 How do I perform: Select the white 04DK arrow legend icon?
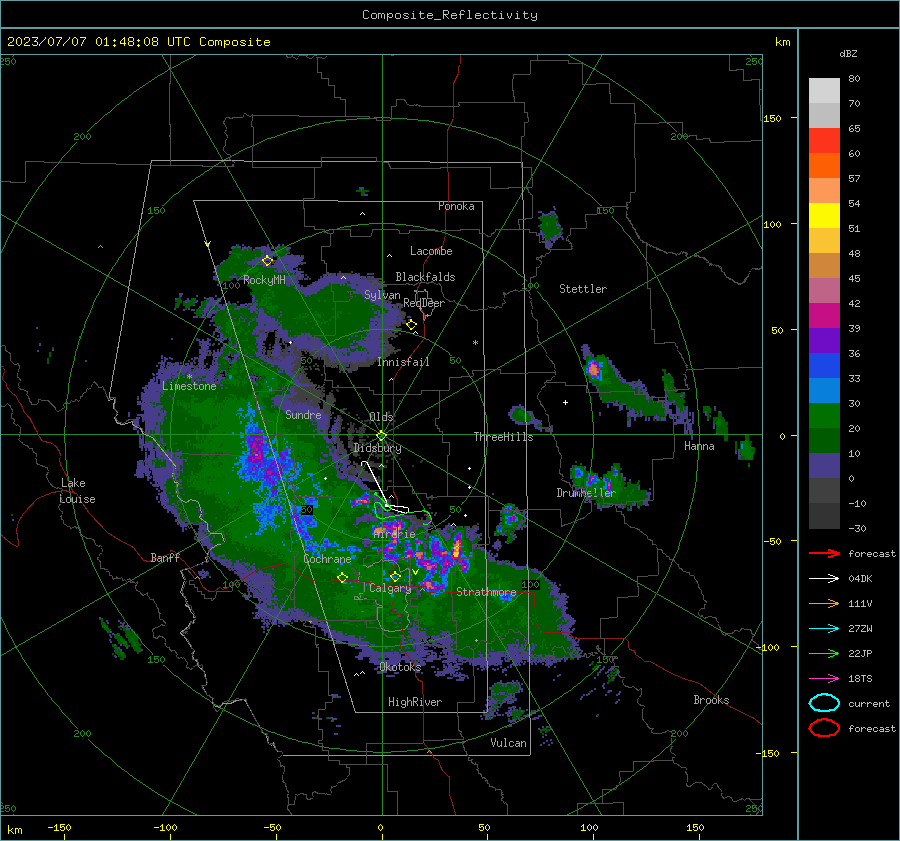click(x=824, y=578)
